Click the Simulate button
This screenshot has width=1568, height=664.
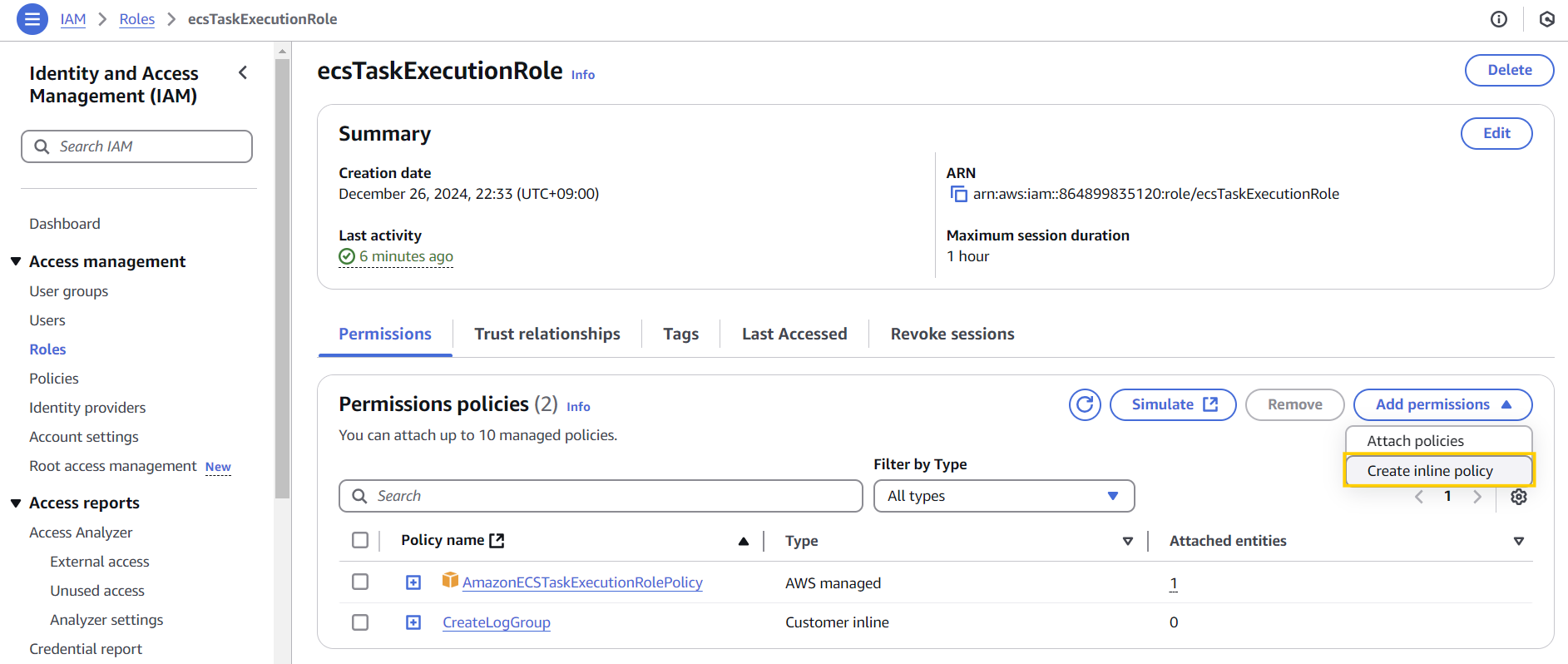click(1173, 405)
